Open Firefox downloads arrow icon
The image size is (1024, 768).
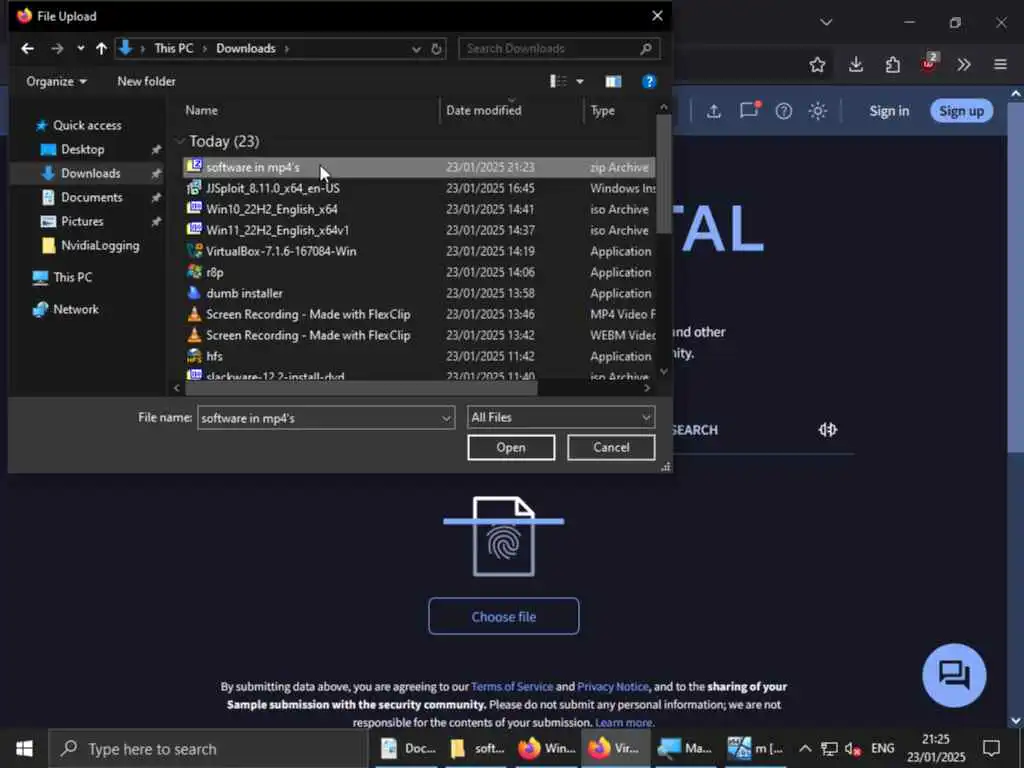(856, 65)
